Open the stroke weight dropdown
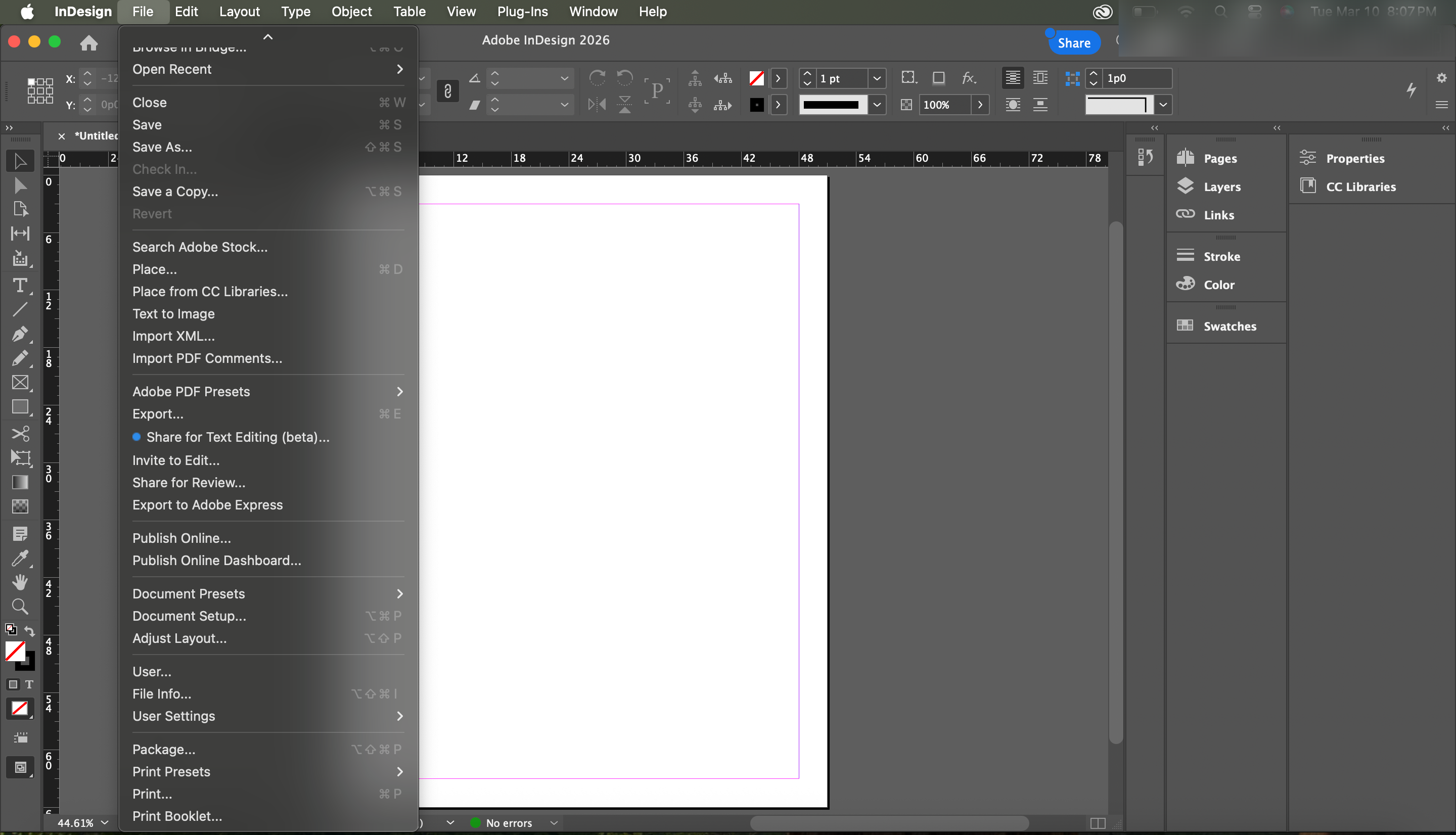 tap(877, 78)
